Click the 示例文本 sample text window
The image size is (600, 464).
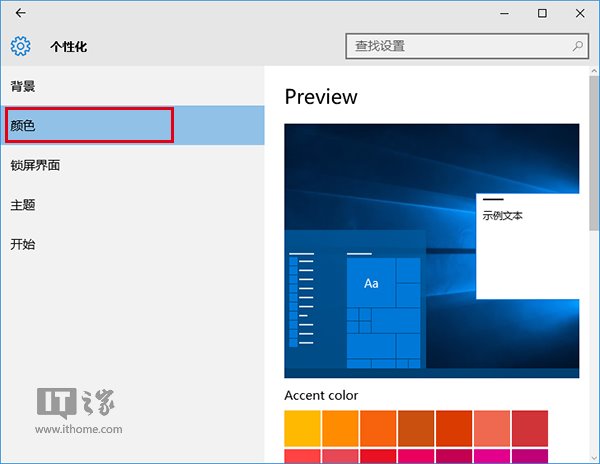[x=527, y=245]
